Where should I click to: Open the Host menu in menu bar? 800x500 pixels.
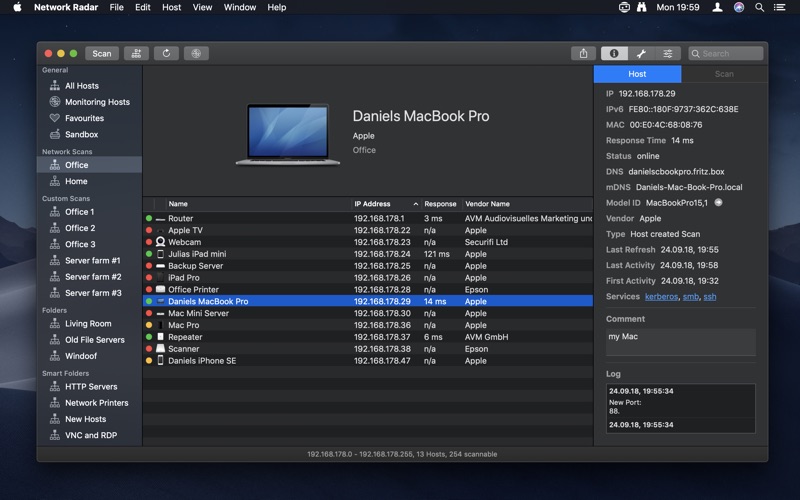(x=171, y=7)
